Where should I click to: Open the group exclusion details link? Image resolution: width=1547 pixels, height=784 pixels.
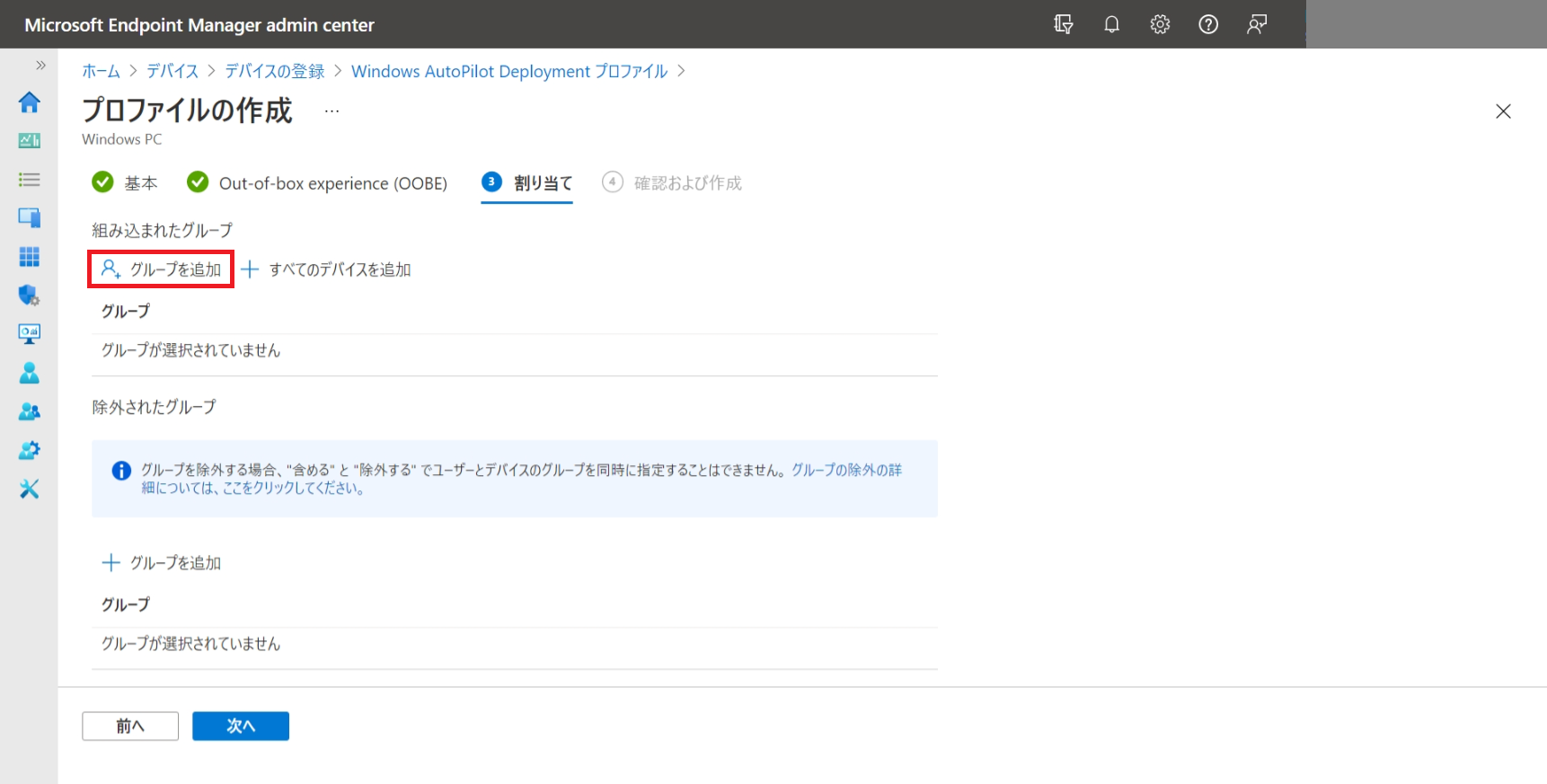(x=846, y=470)
